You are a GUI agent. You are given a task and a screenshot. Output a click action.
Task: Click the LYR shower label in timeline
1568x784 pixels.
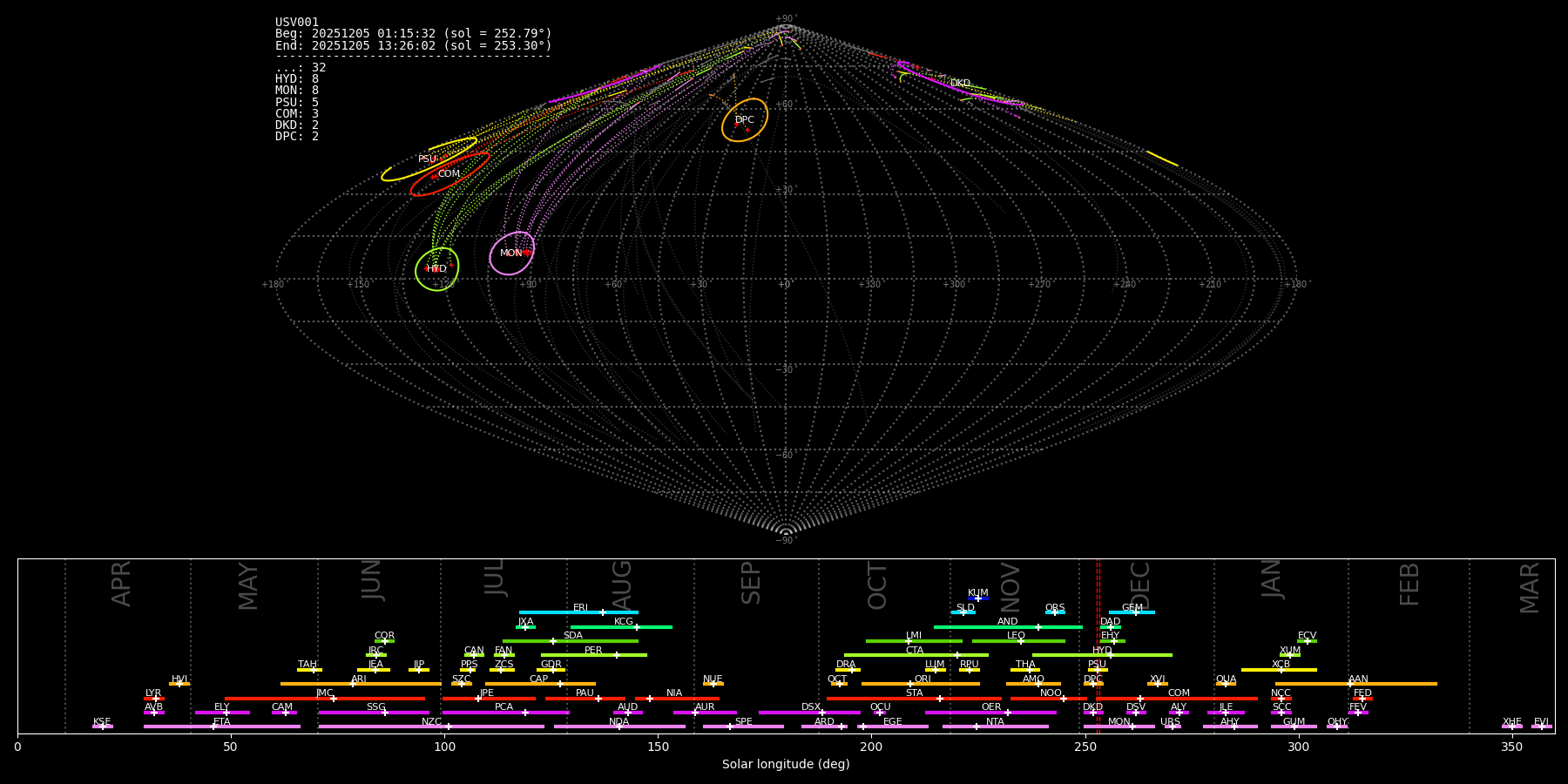(x=153, y=693)
